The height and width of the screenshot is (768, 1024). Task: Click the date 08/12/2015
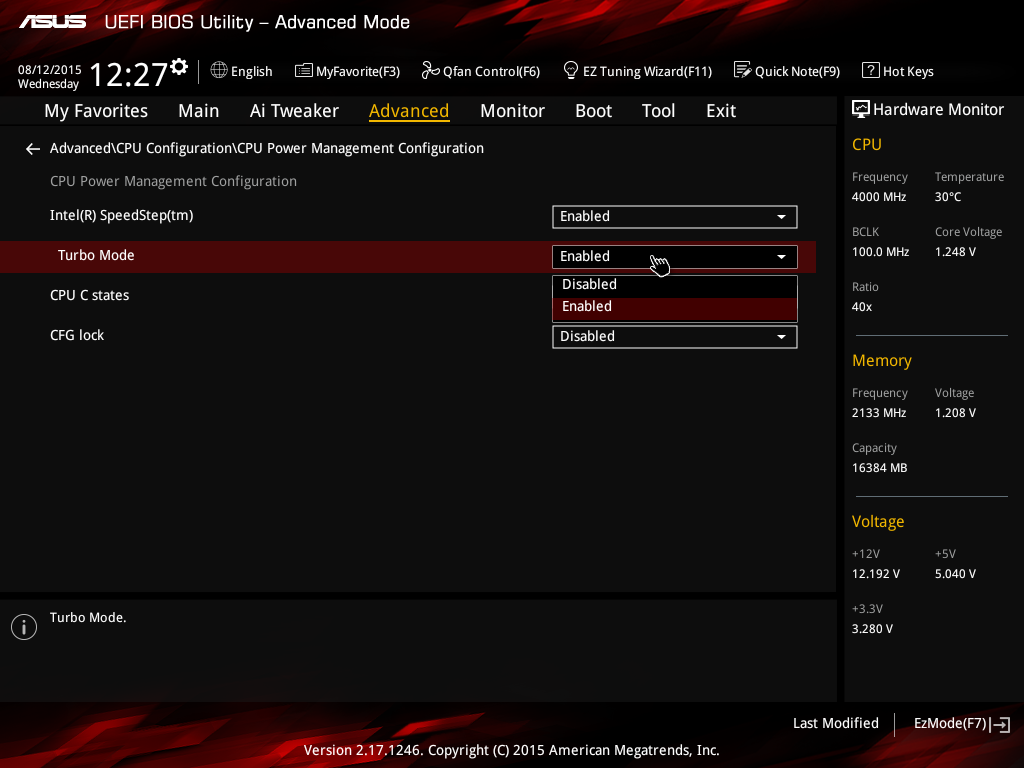point(50,70)
